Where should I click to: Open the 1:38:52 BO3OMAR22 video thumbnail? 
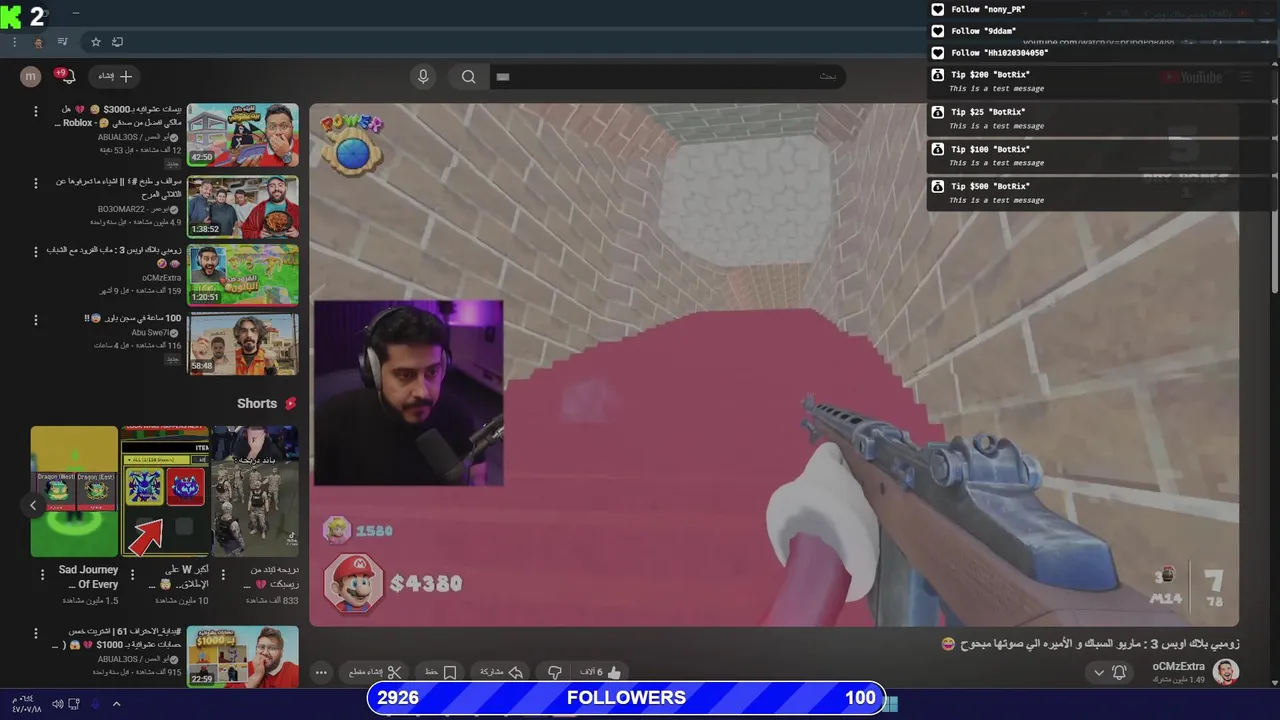243,207
